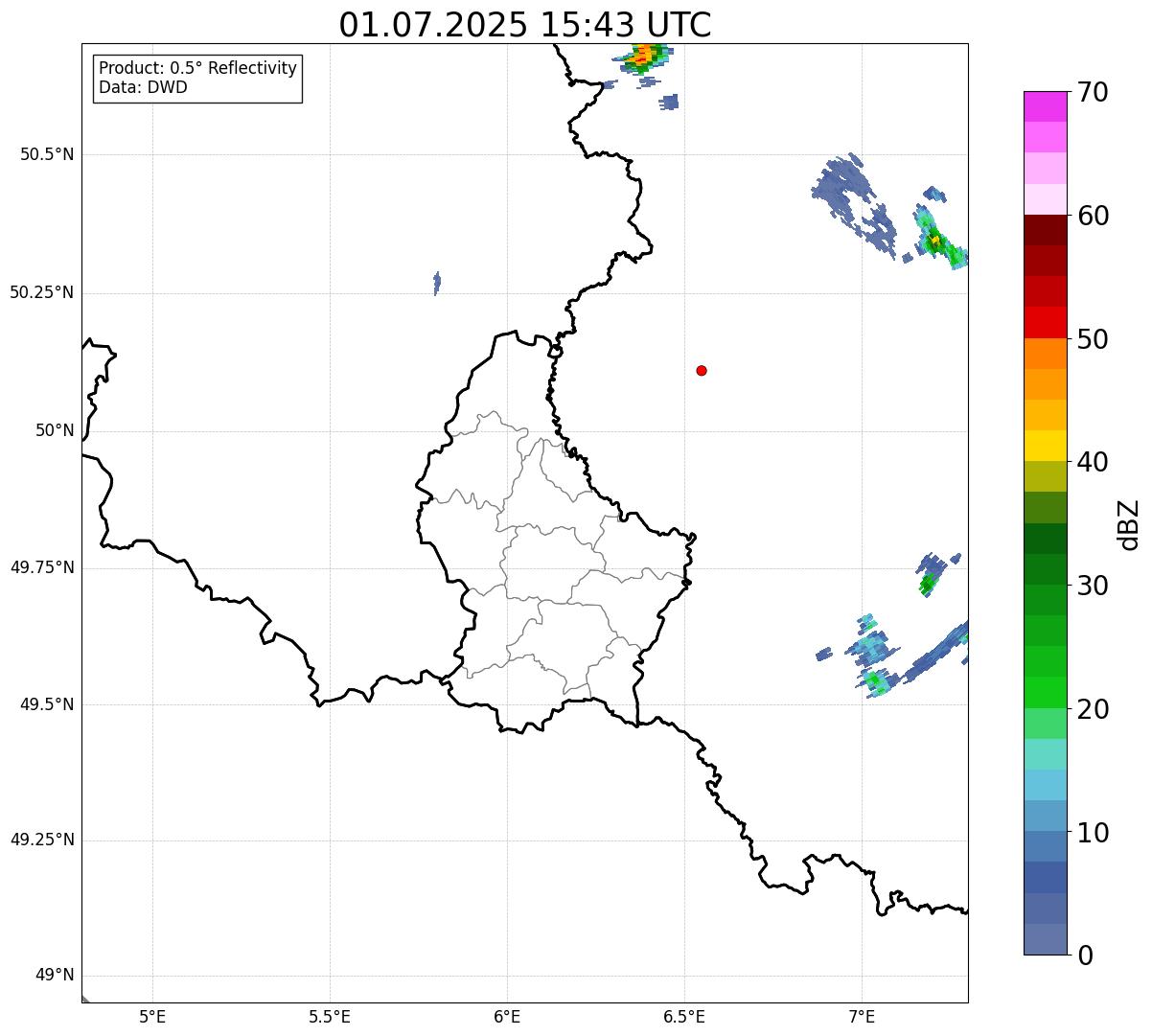Click the 49.75°N latitude label
The image size is (1152, 1036).
click(x=41, y=567)
